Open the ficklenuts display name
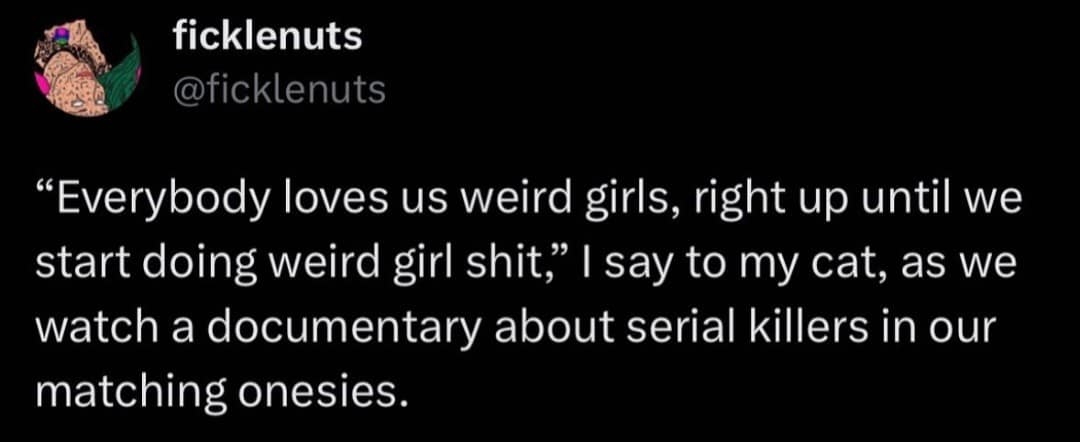Screen dimensions: 1080x442 coord(267,39)
